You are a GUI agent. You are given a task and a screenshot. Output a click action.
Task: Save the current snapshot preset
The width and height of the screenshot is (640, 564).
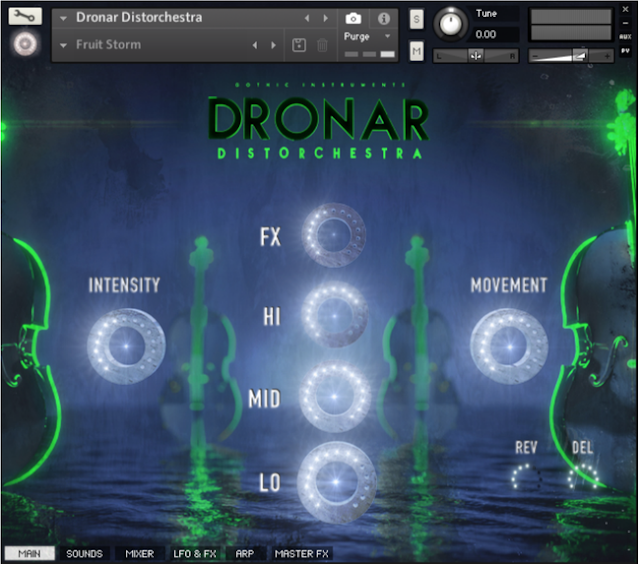click(x=299, y=45)
